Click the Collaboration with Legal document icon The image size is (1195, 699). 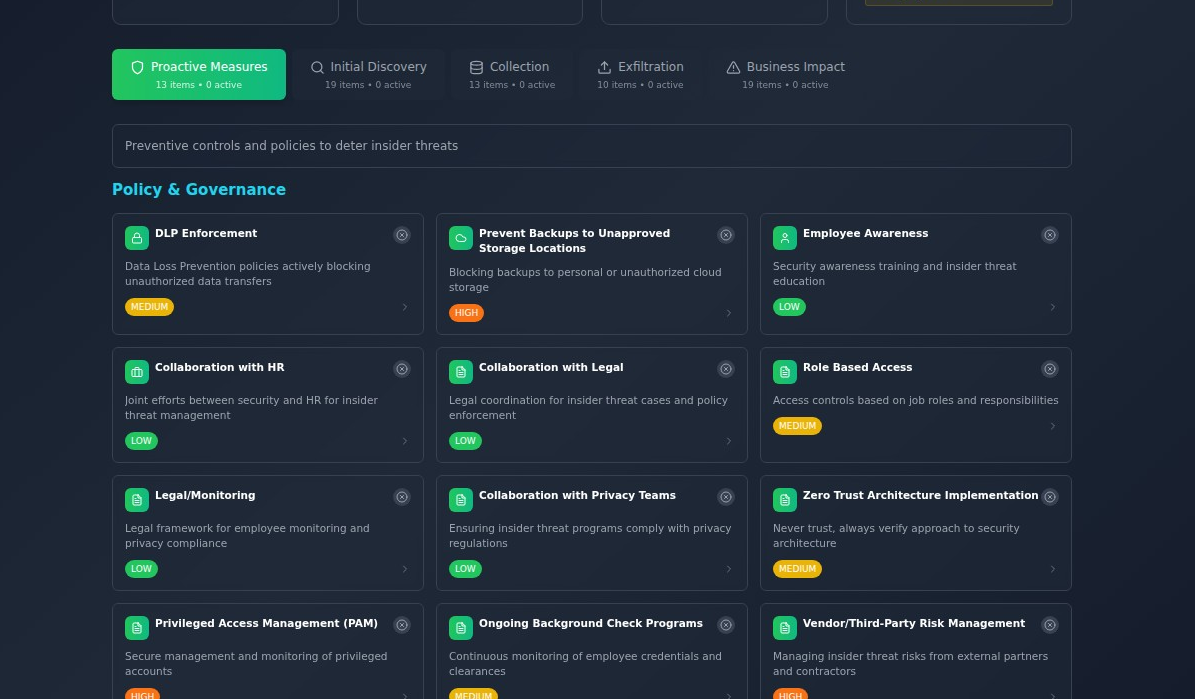pos(461,372)
